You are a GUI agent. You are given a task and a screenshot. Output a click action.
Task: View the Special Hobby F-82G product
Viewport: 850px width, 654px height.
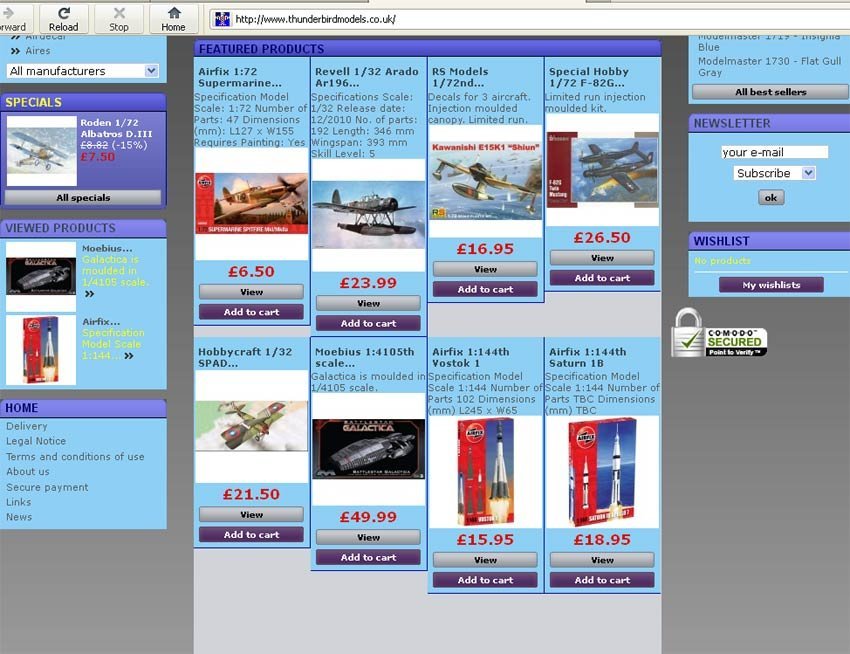(x=603, y=258)
